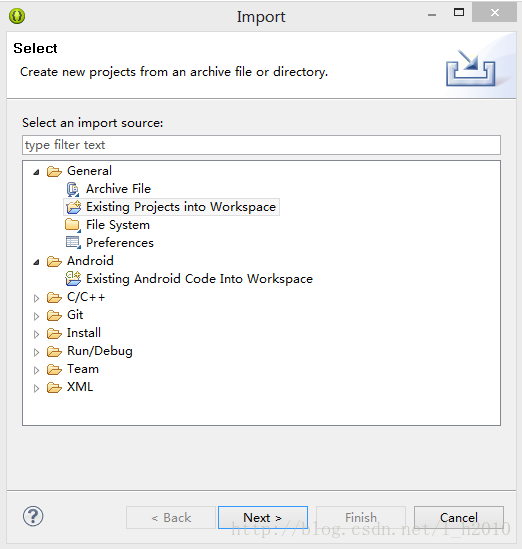This screenshot has height=549, width=522.
Task: Expand the Run/Debug category
Action: (x=36, y=352)
